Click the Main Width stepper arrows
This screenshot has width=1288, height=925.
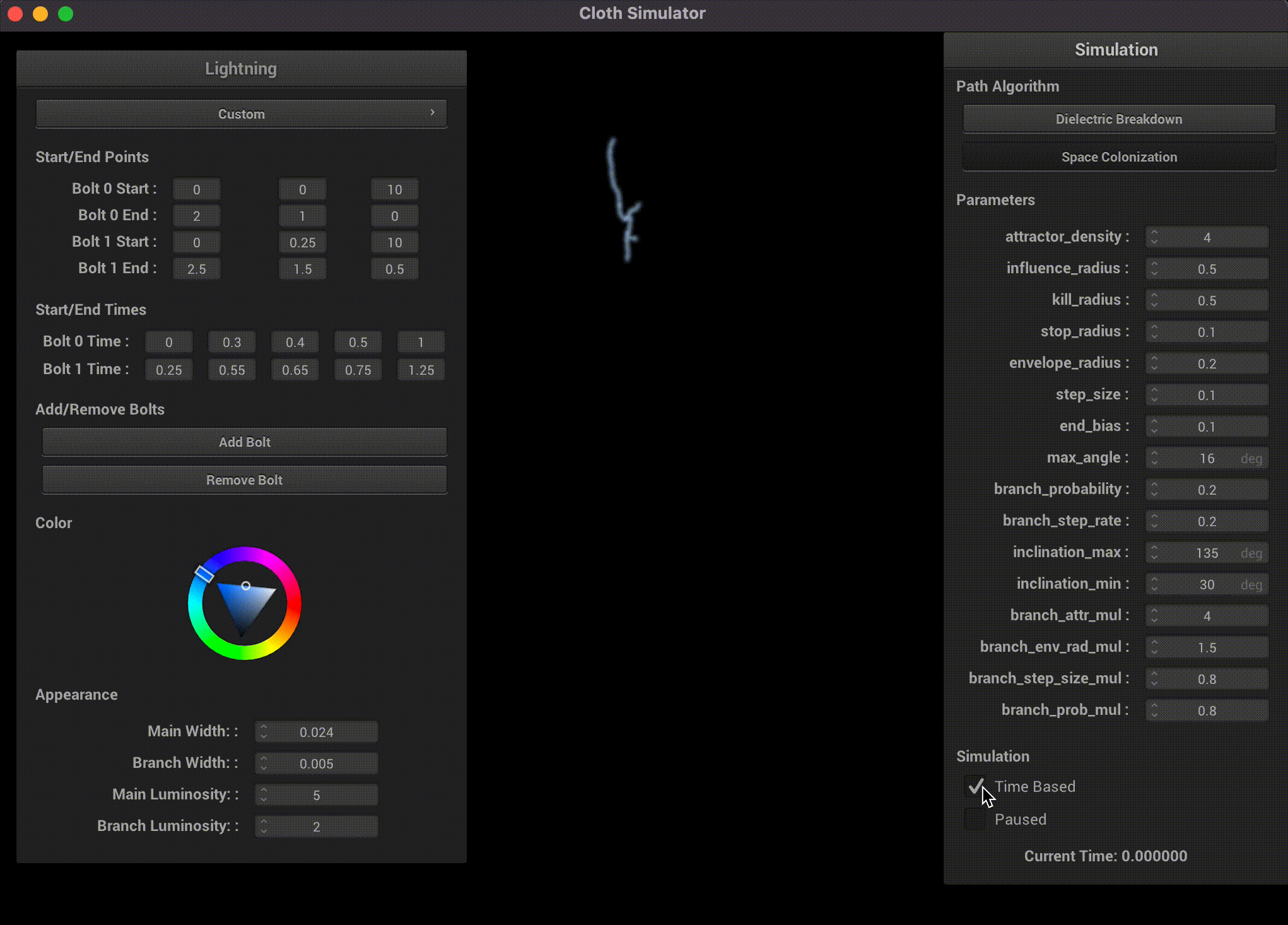[x=264, y=732]
